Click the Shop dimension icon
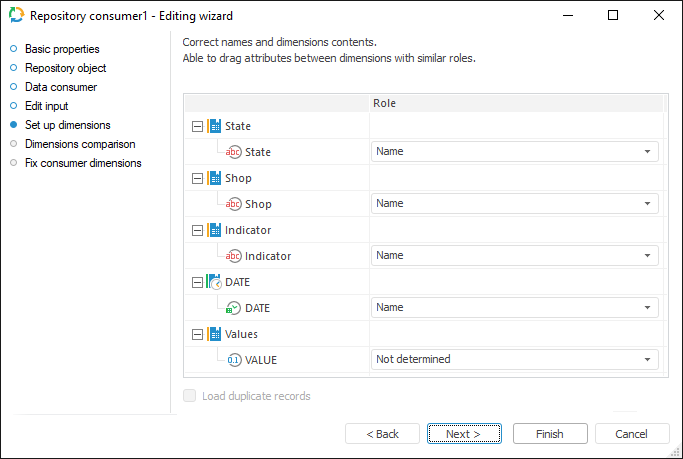 pos(214,178)
